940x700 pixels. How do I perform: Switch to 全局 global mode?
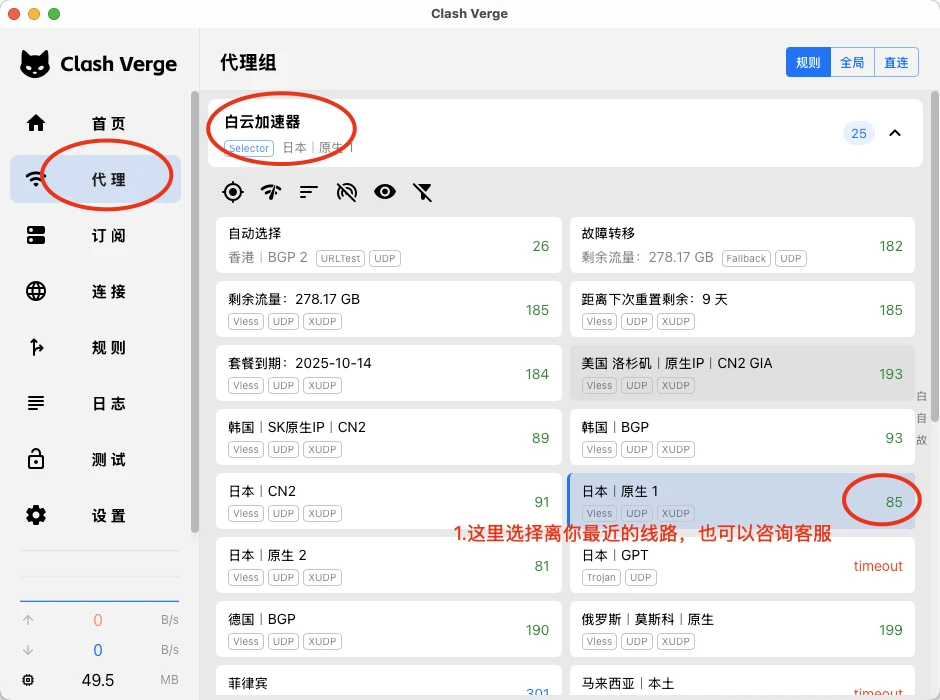click(852, 62)
